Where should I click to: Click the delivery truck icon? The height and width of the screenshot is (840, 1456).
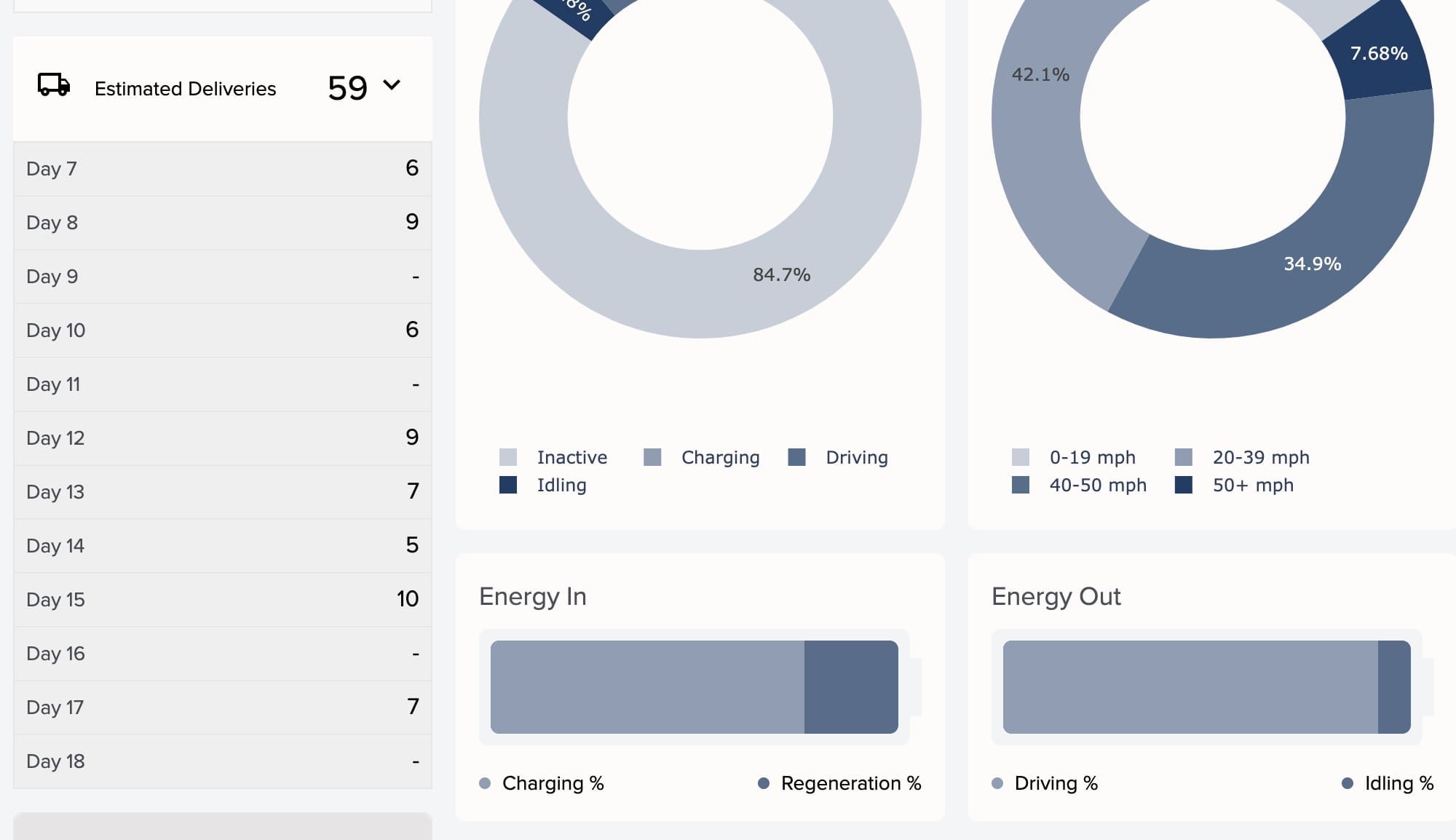54,85
